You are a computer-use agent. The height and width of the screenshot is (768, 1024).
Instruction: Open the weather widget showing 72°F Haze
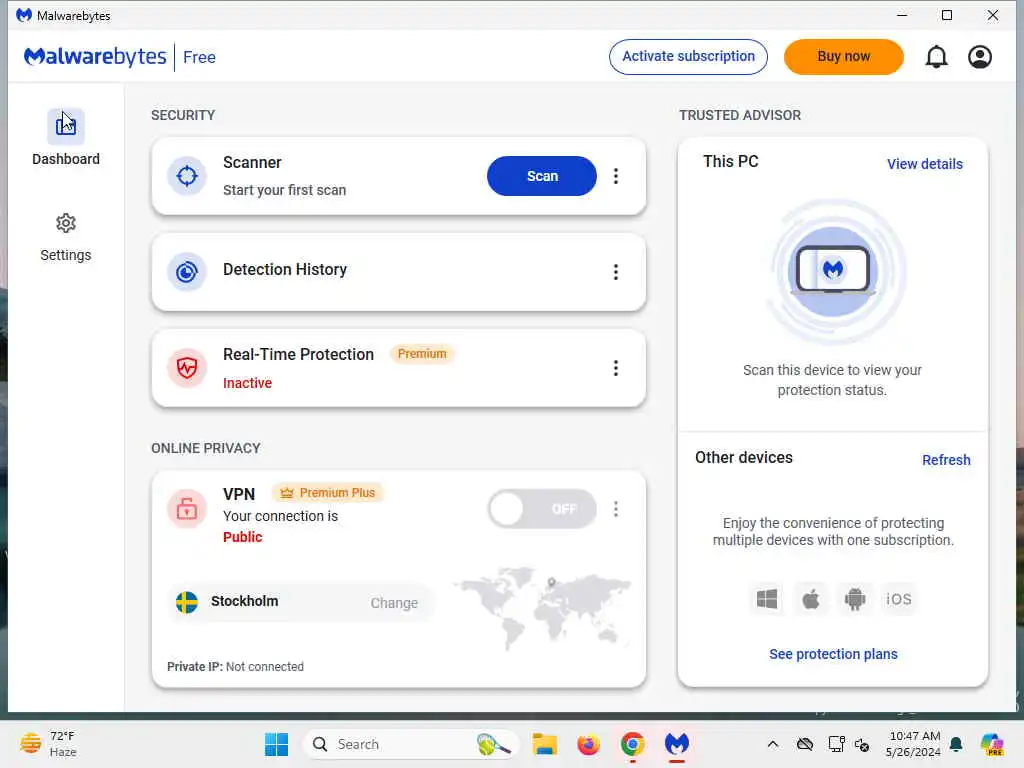pyautogui.click(x=48, y=744)
